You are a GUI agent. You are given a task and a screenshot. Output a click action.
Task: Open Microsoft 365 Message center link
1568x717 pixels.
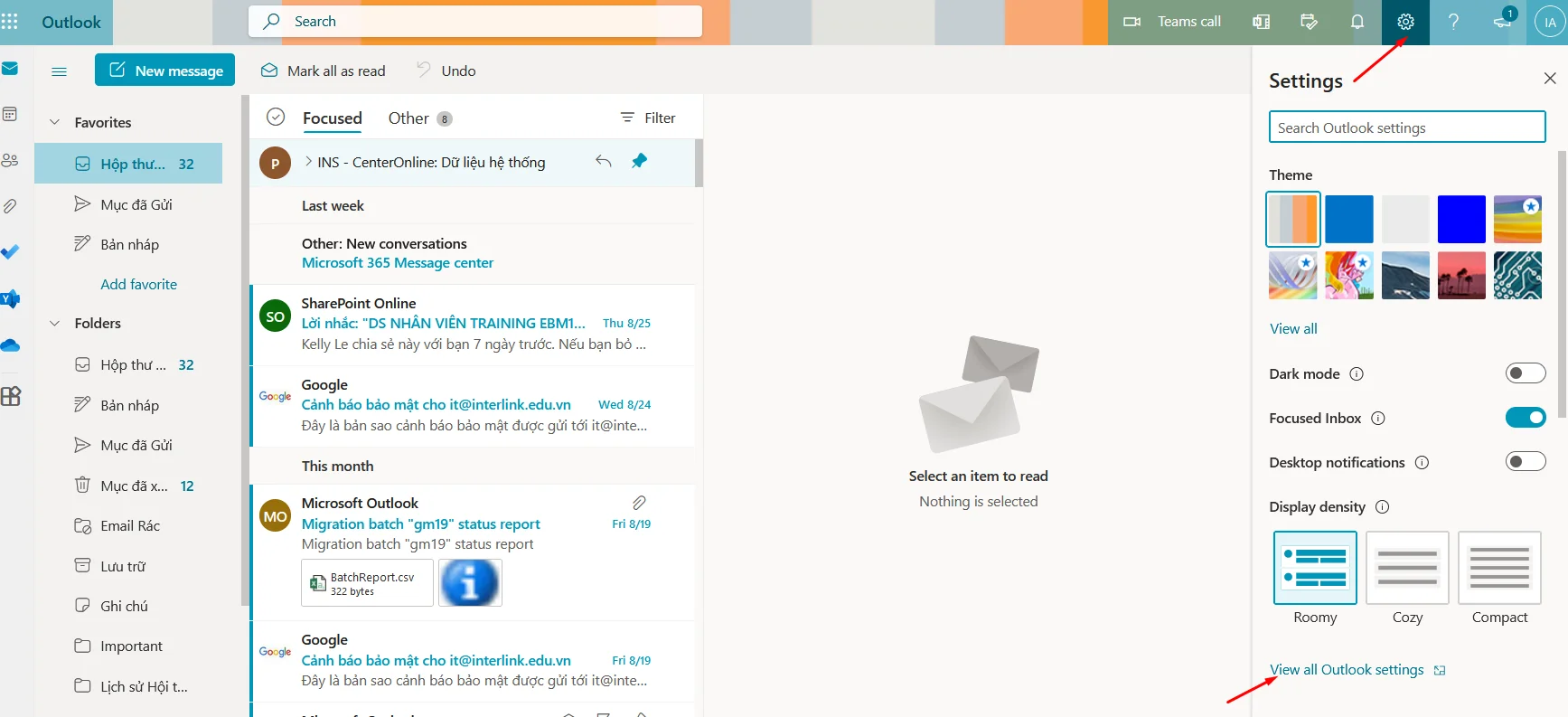[398, 263]
